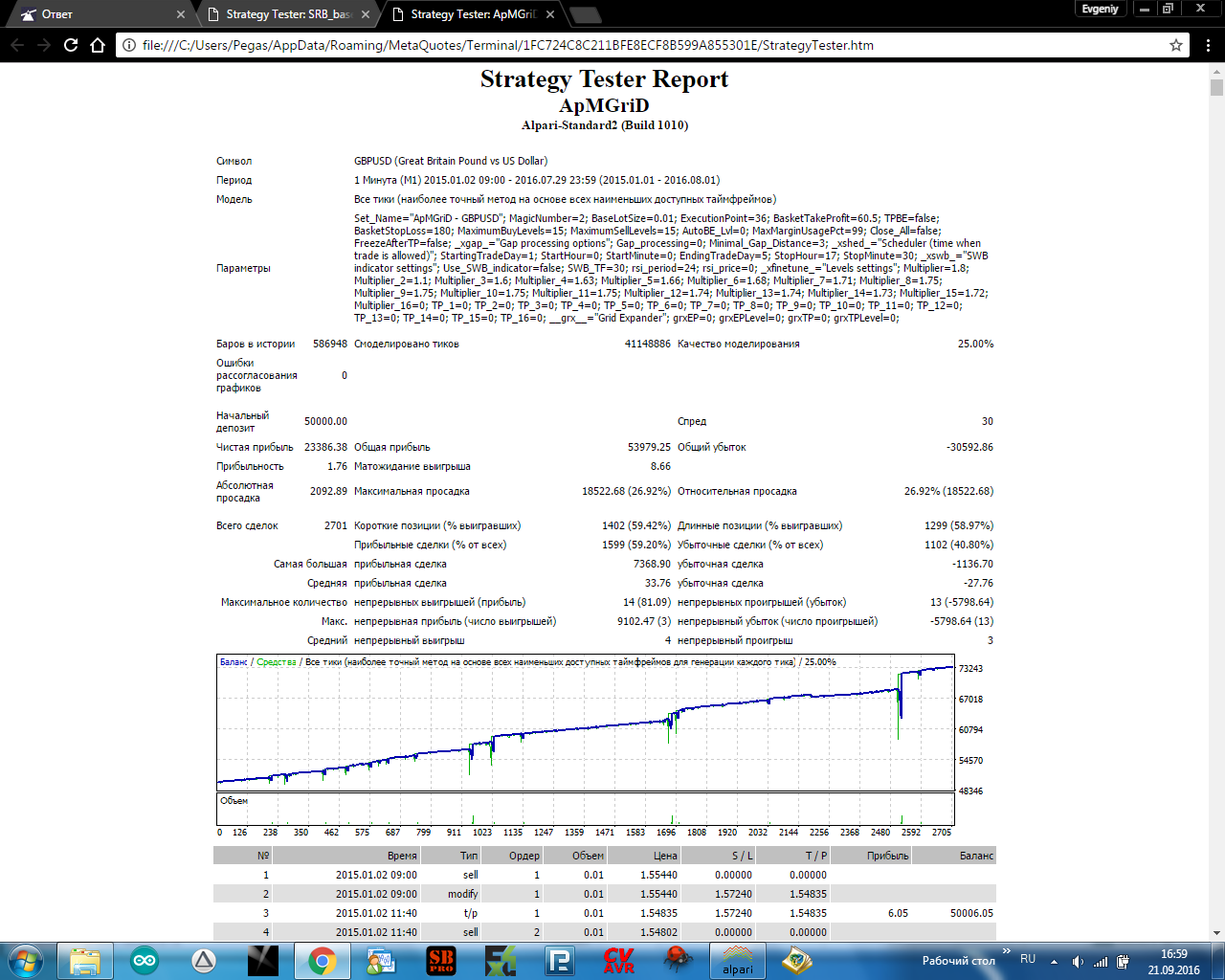Open the white triangle app on taskbar
Viewport: 1225px width, 980px height.
click(203, 960)
